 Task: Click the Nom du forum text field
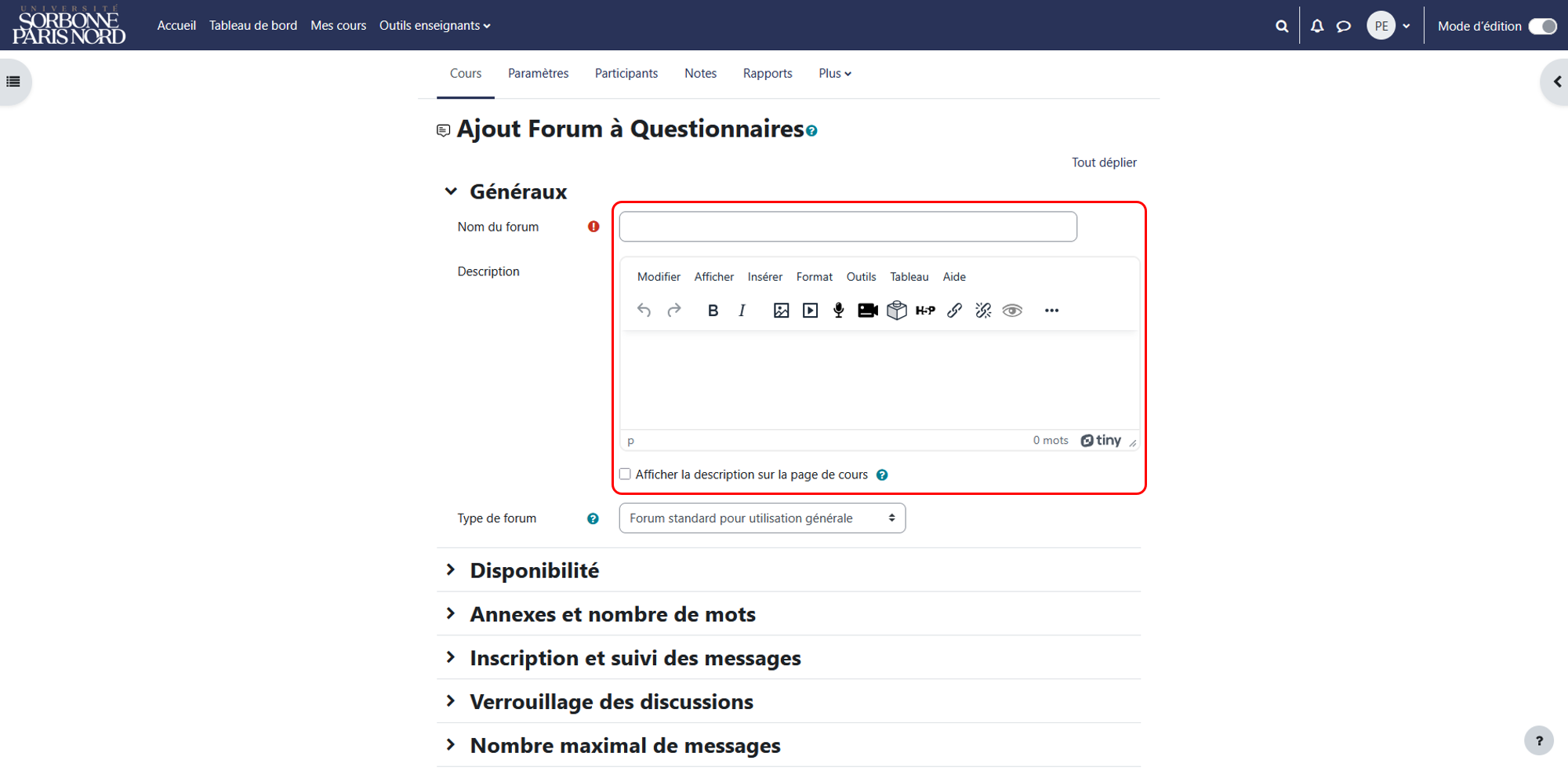(x=848, y=227)
